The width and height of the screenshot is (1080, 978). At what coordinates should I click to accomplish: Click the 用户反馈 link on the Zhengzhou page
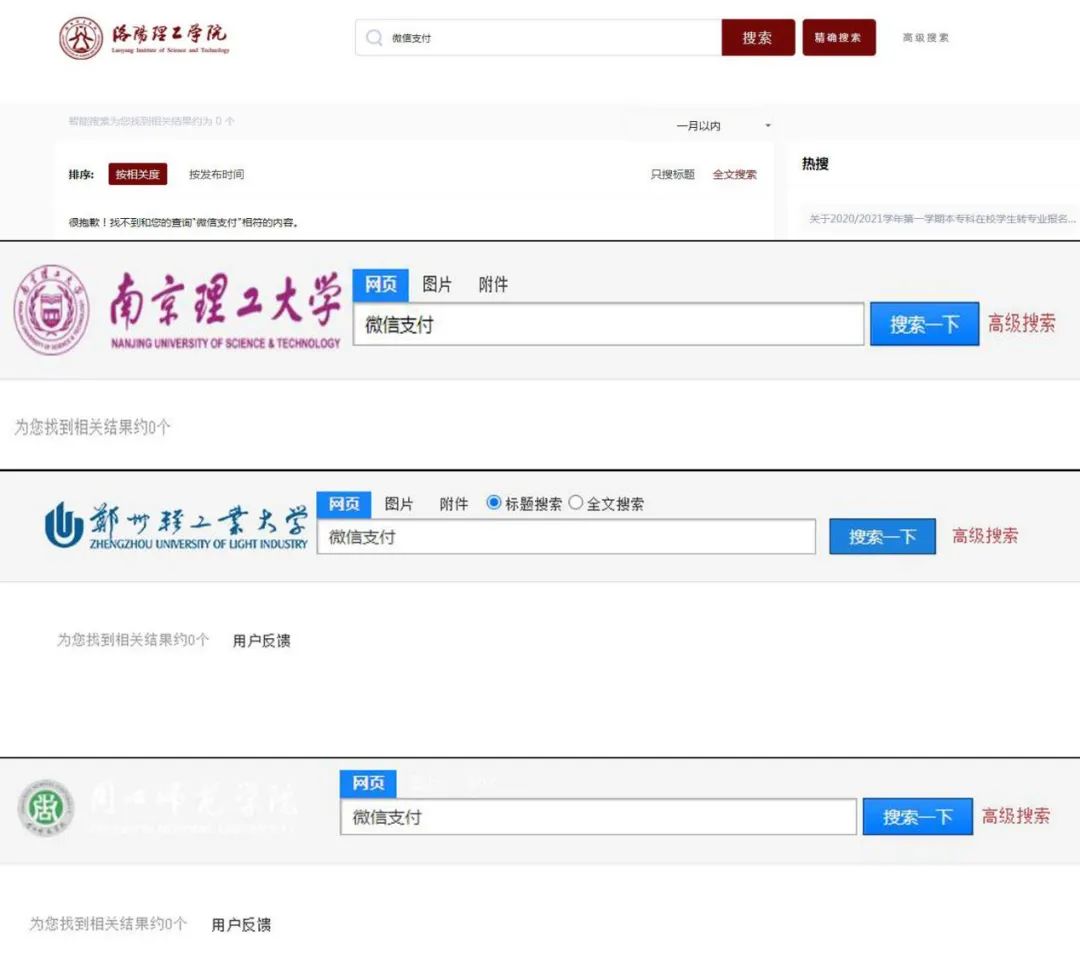262,640
